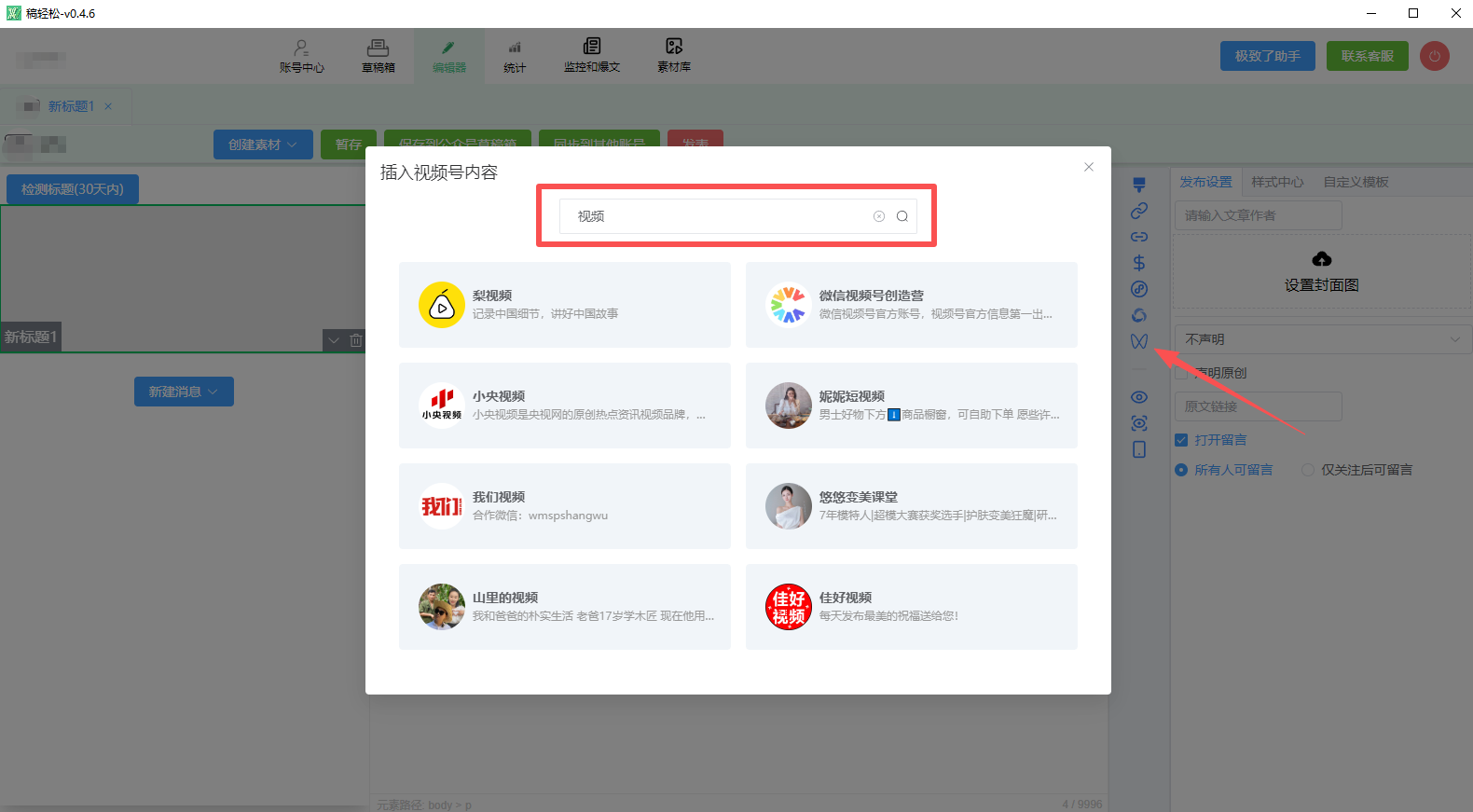Expand the 新建消息 dropdown
Image resolution: width=1473 pixels, height=812 pixels.
point(184,392)
